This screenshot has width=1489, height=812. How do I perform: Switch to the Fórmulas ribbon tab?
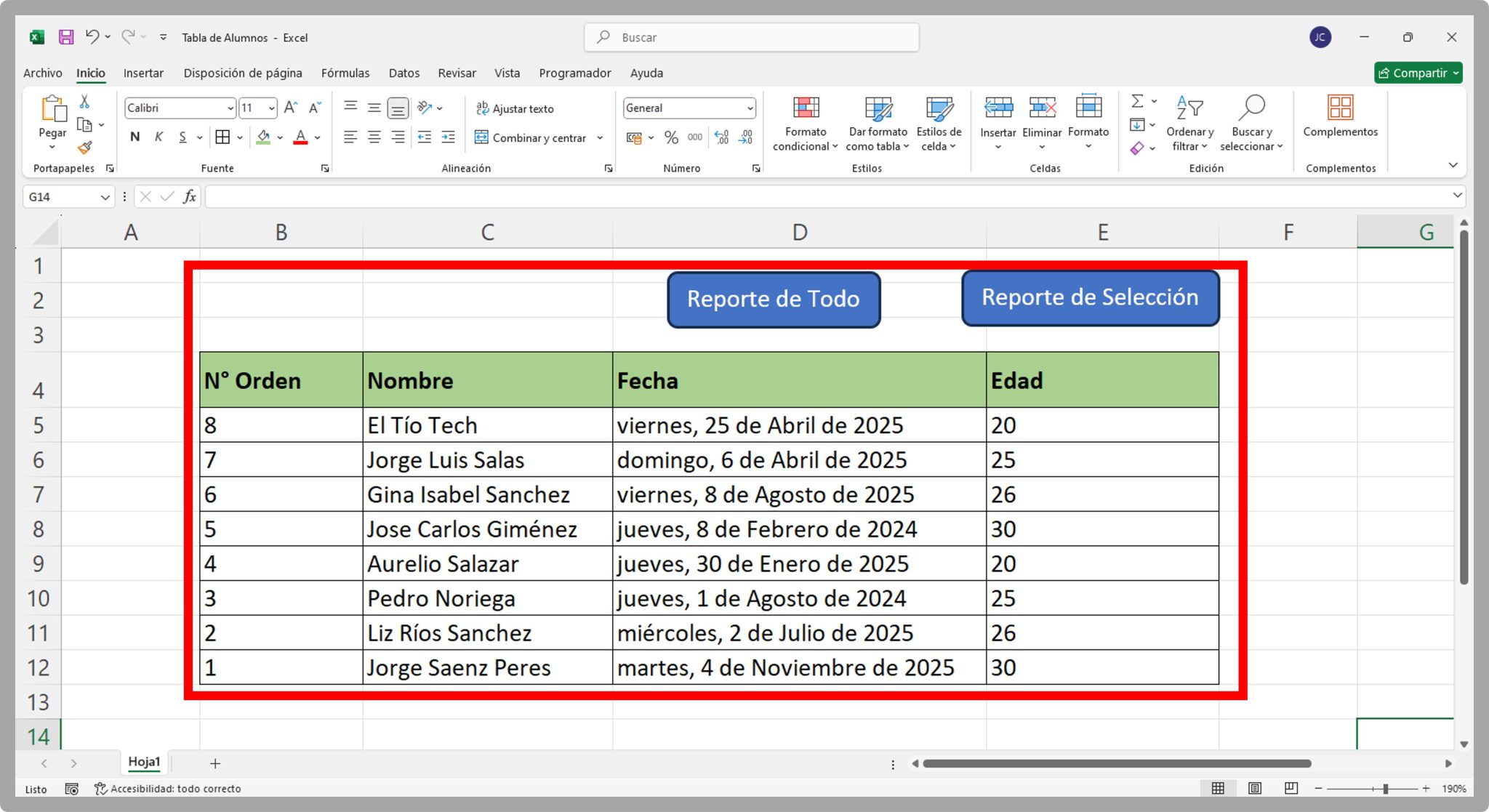(x=345, y=73)
